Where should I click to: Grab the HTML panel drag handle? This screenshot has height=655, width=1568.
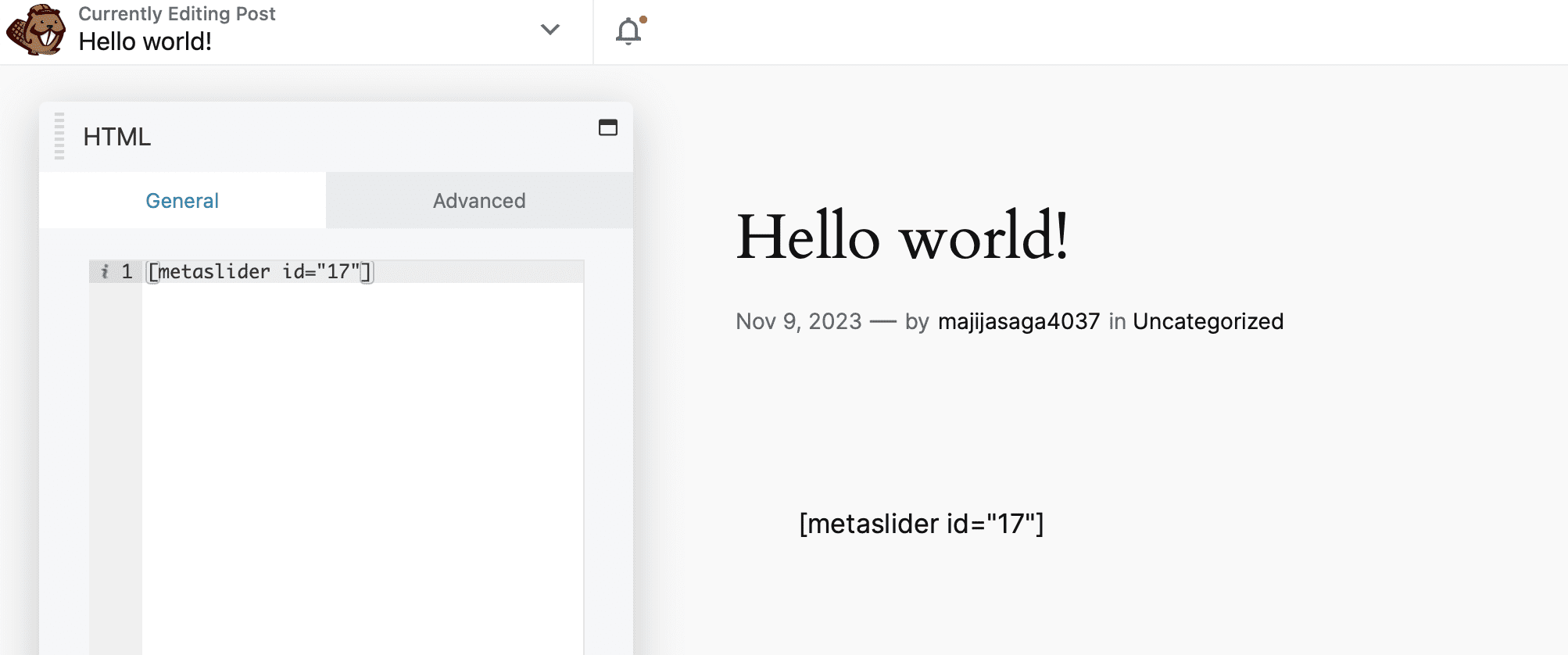click(x=59, y=136)
